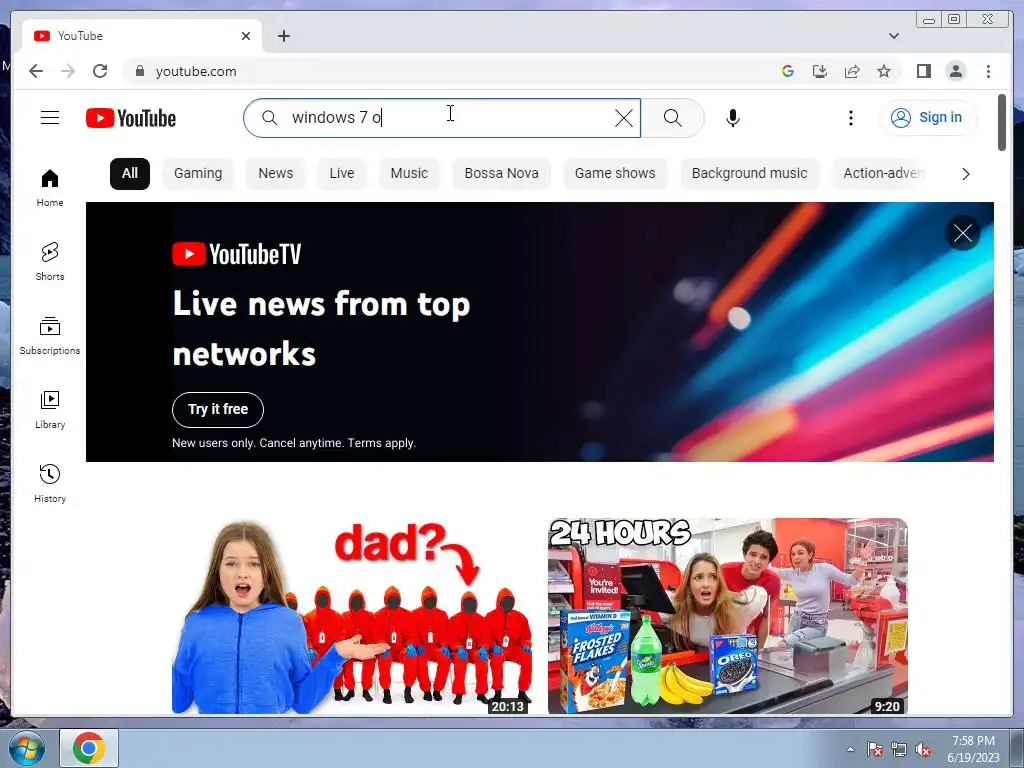The height and width of the screenshot is (768, 1024).
Task: Open History in the sidebar
Action: pos(50,483)
